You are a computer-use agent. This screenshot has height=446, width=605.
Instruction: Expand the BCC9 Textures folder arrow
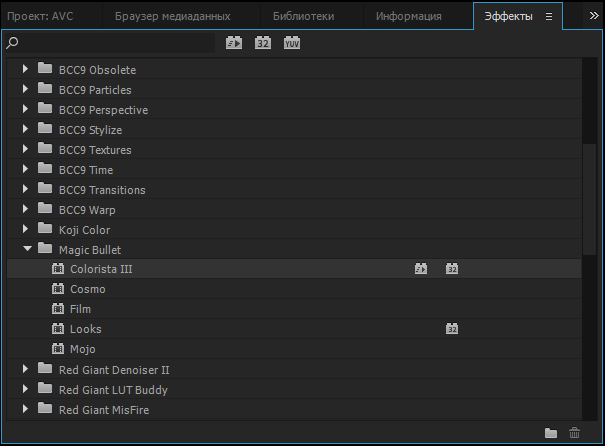25,149
